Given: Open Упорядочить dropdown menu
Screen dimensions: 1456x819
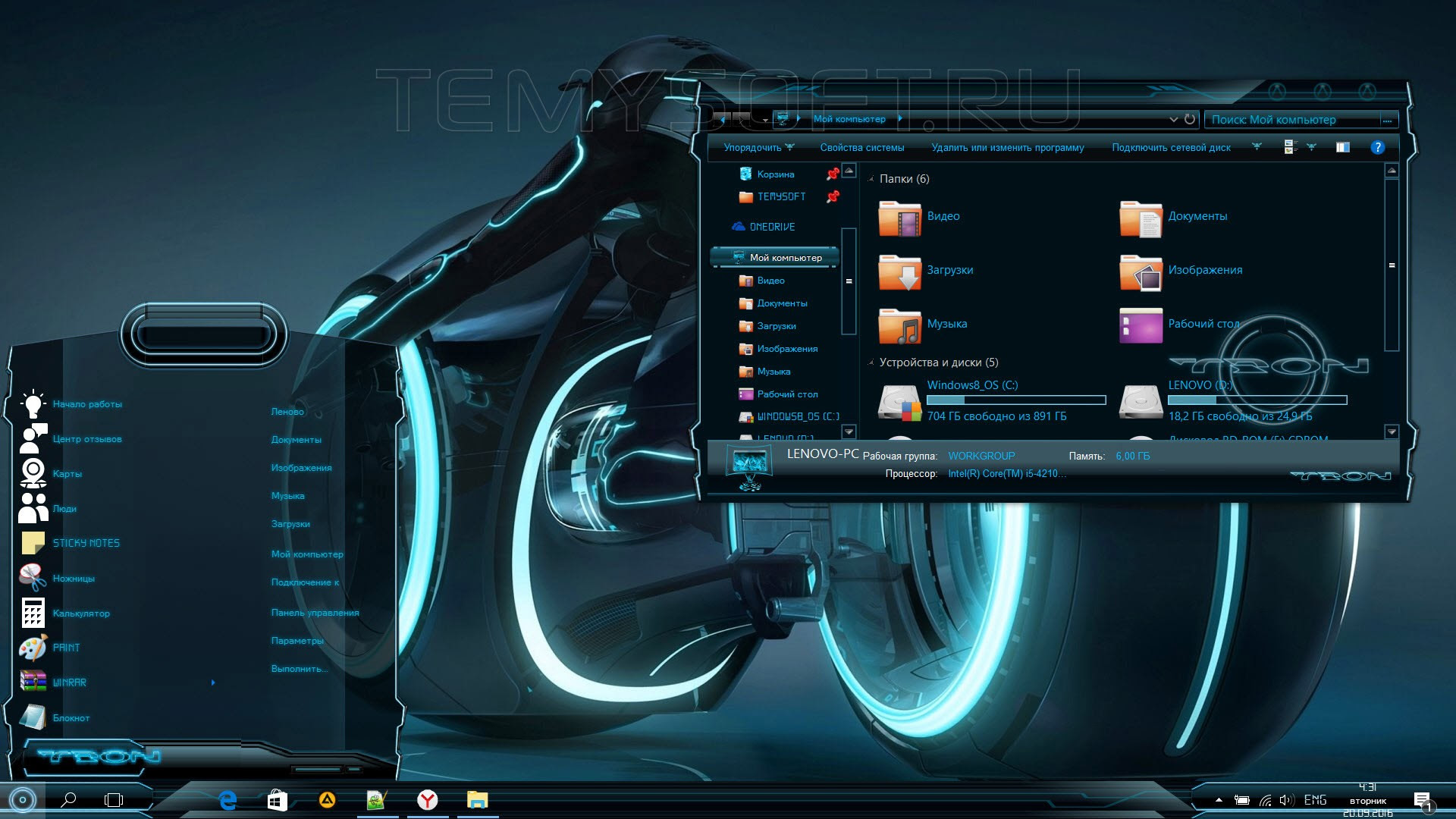Looking at the screenshot, I should (758, 148).
